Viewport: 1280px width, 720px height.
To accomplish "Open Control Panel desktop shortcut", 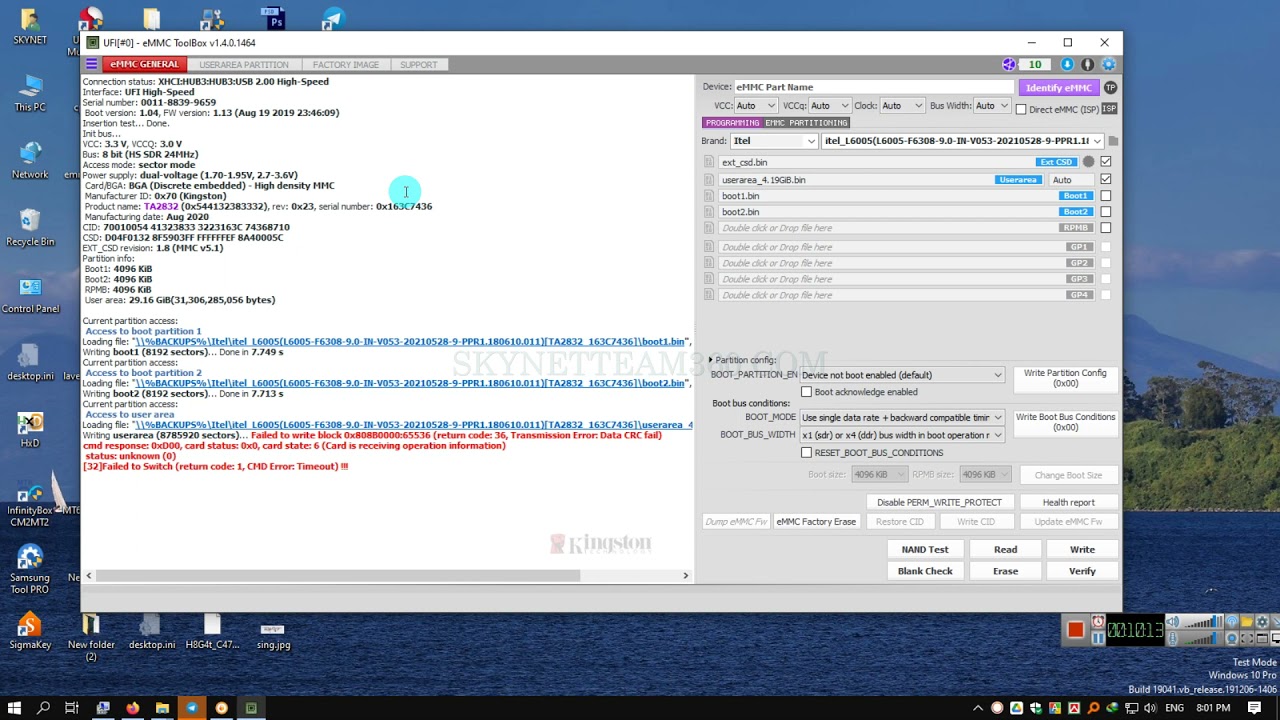I will [30, 295].
